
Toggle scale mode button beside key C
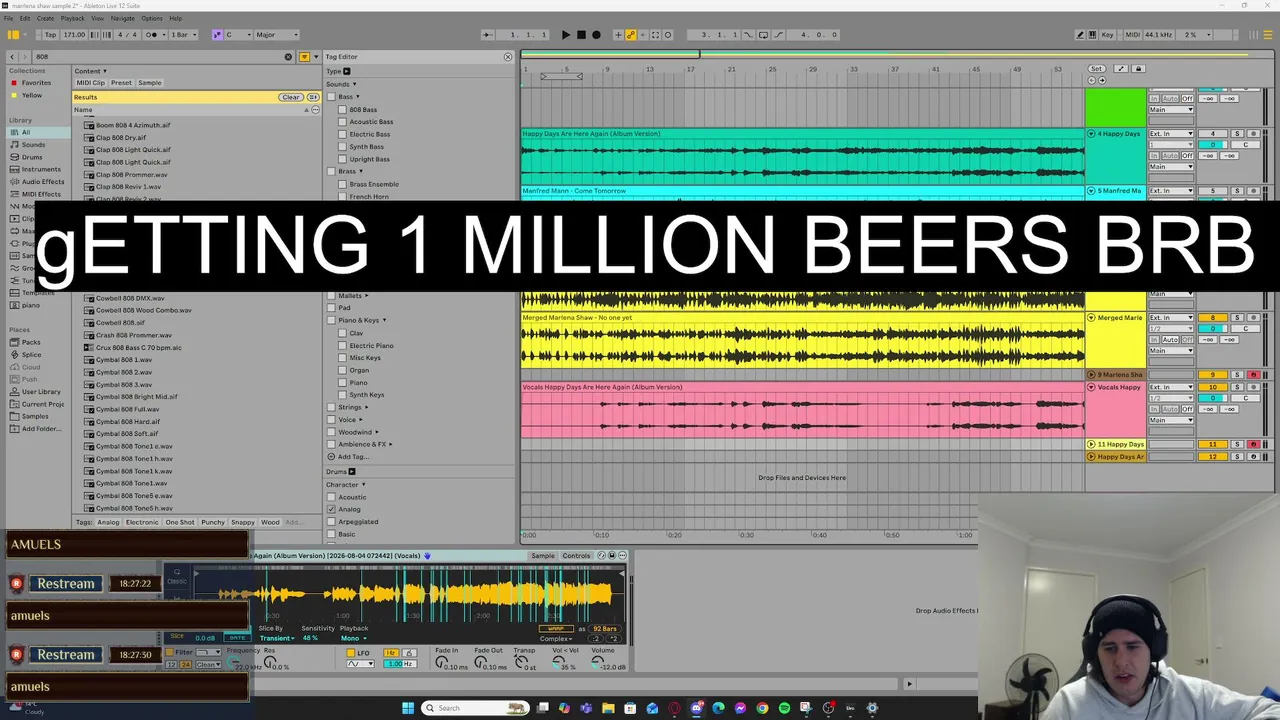pos(218,35)
